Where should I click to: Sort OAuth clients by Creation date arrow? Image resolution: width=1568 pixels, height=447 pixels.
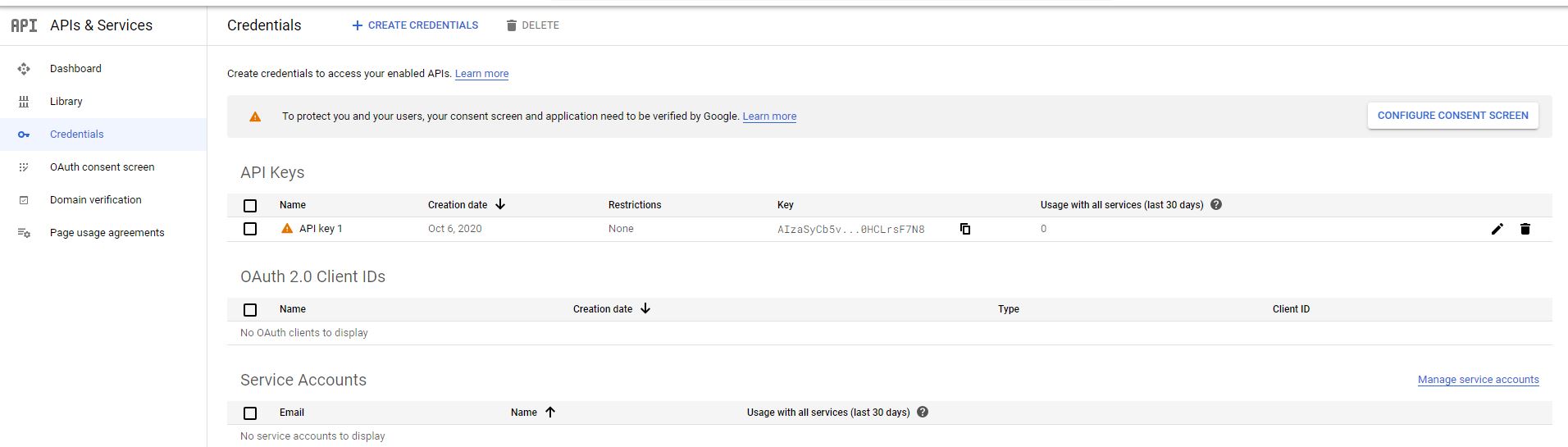(x=645, y=308)
